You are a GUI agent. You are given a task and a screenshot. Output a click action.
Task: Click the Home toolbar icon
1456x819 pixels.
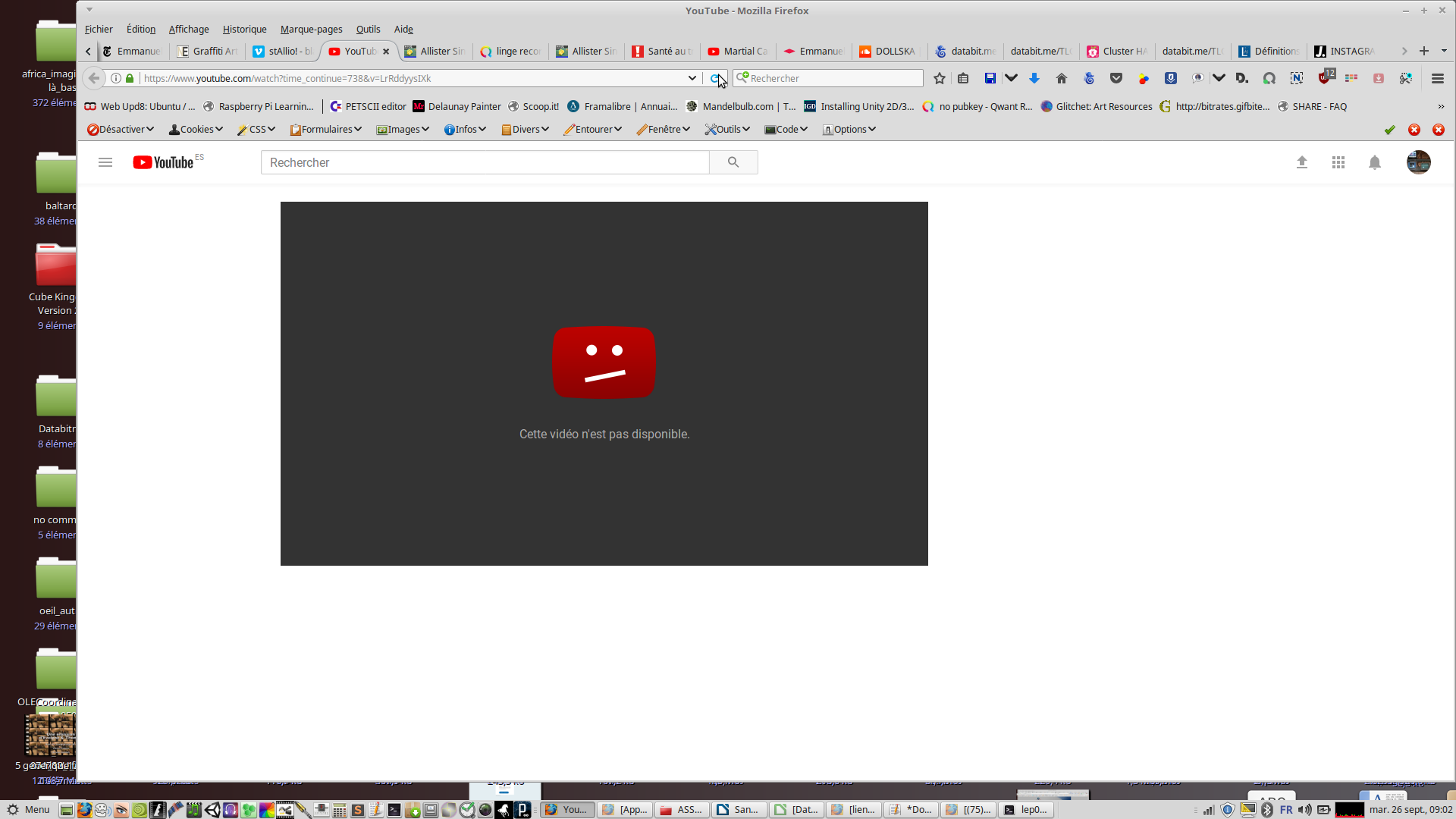pos(1062,78)
